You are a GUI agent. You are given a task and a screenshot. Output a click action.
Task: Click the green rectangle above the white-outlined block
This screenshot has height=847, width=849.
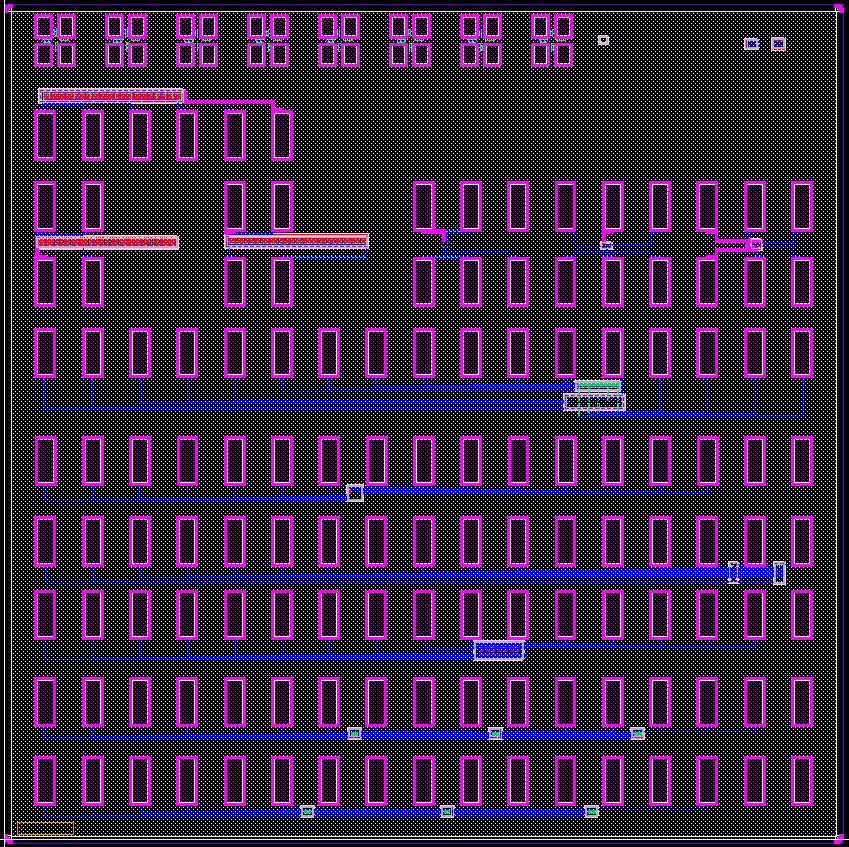[x=598, y=386]
